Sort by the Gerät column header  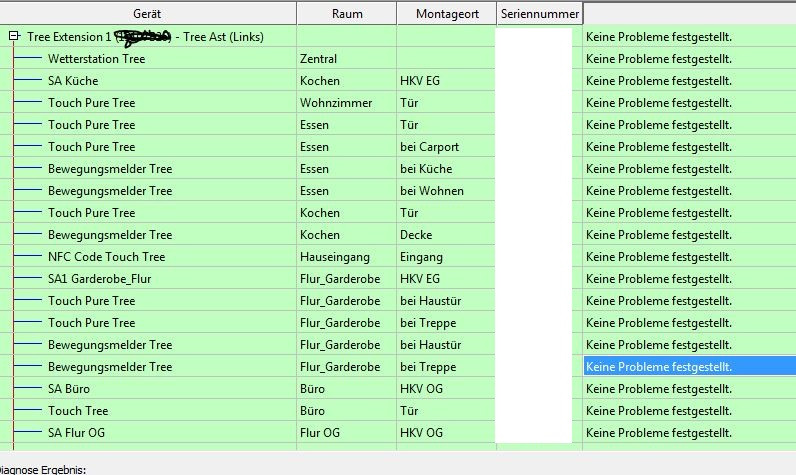[x=148, y=14]
